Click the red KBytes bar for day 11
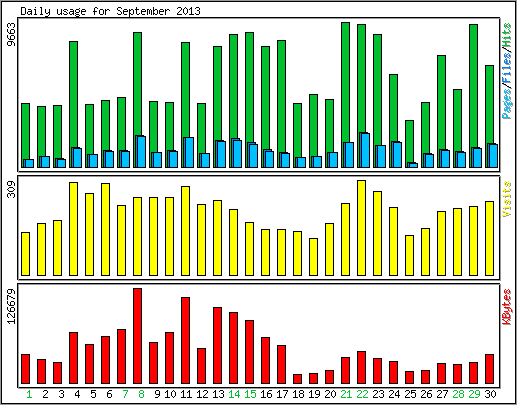Image resolution: width=517 pixels, height=405 pixels. (x=185, y=340)
